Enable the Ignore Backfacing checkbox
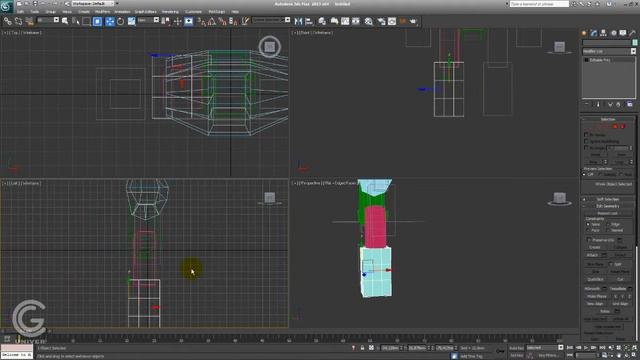Image resolution: width=640 pixels, height=360 pixels. [x=586, y=141]
